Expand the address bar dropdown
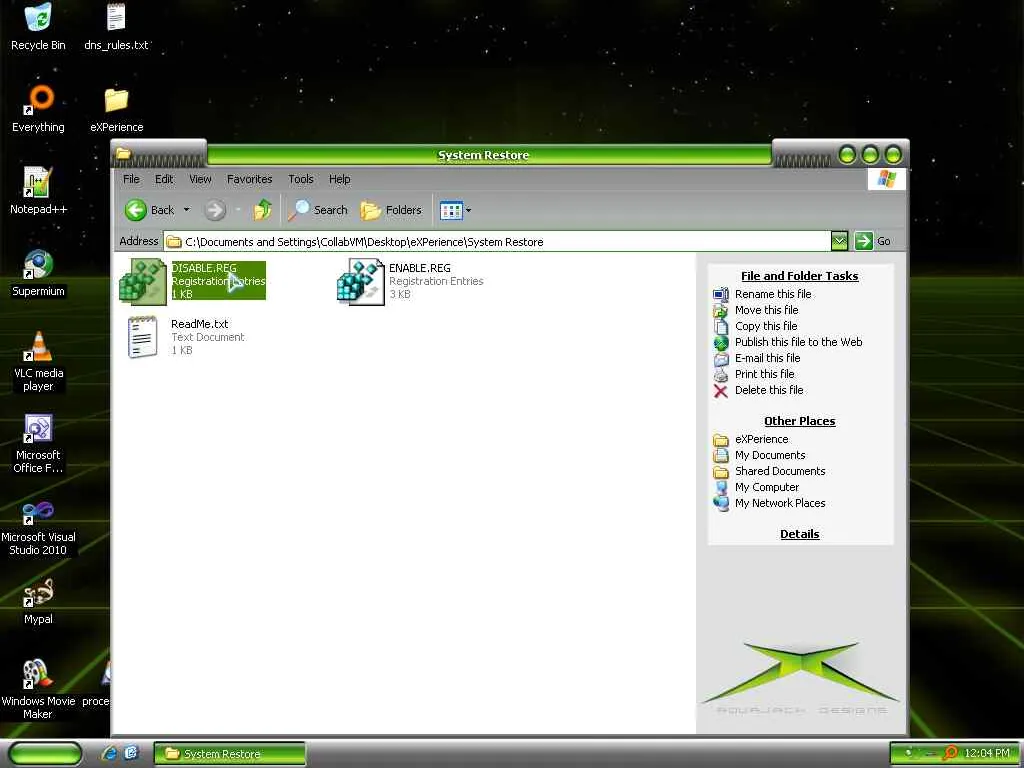1024x768 pixels. (839, 242)
